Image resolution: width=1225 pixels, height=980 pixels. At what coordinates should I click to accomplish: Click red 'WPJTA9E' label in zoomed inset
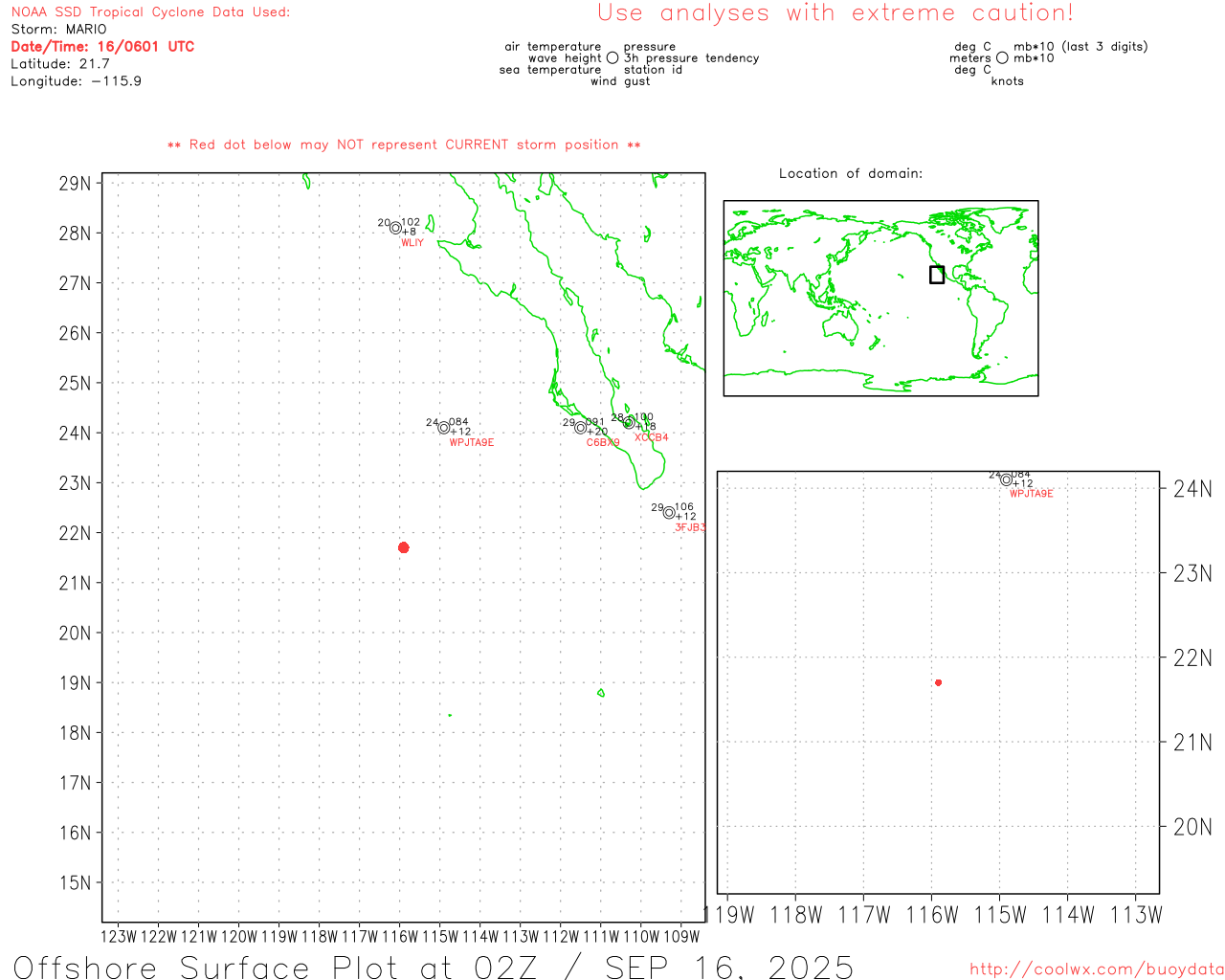click(x=1032, y=494)
